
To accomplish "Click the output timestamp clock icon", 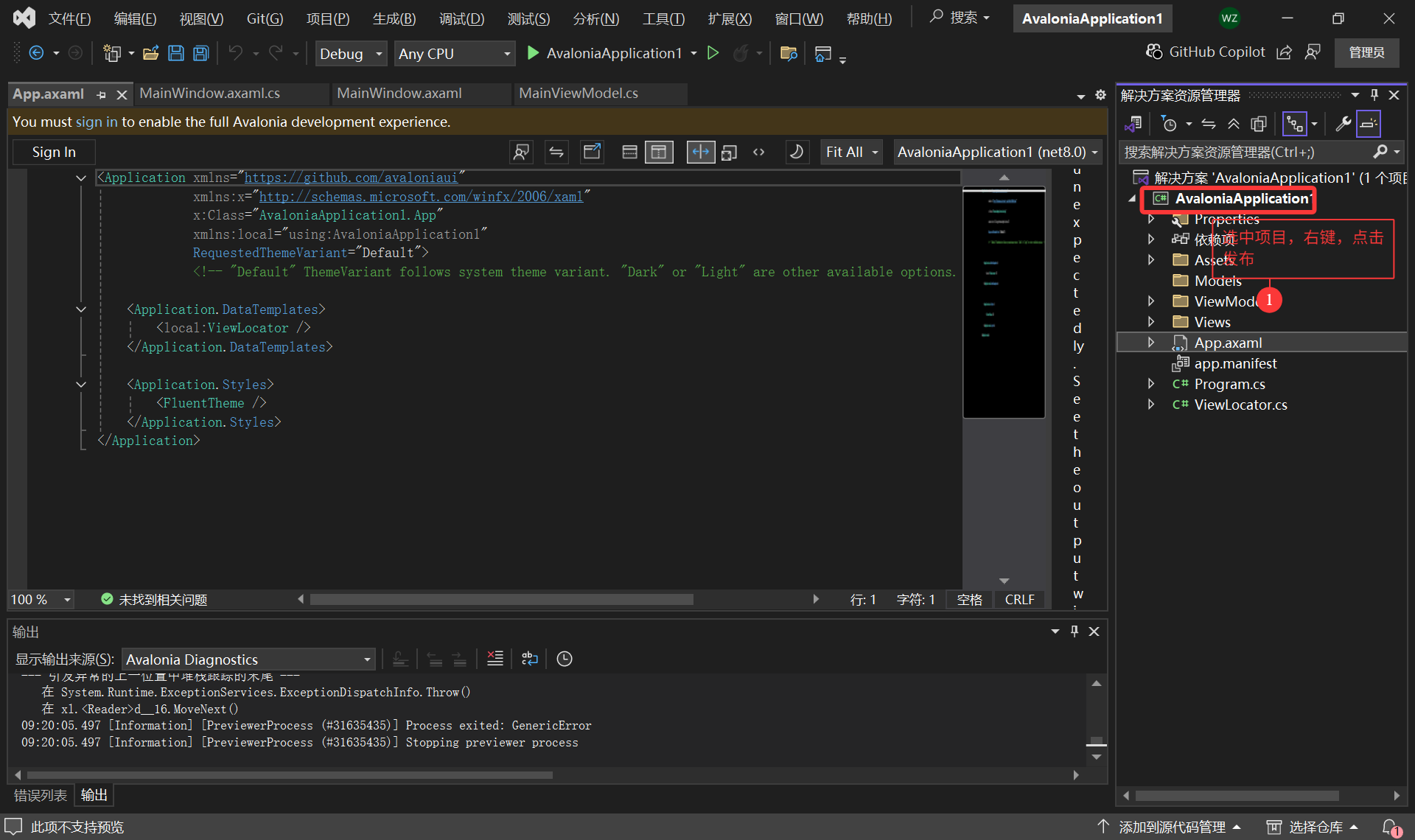I will click(565, 659).
